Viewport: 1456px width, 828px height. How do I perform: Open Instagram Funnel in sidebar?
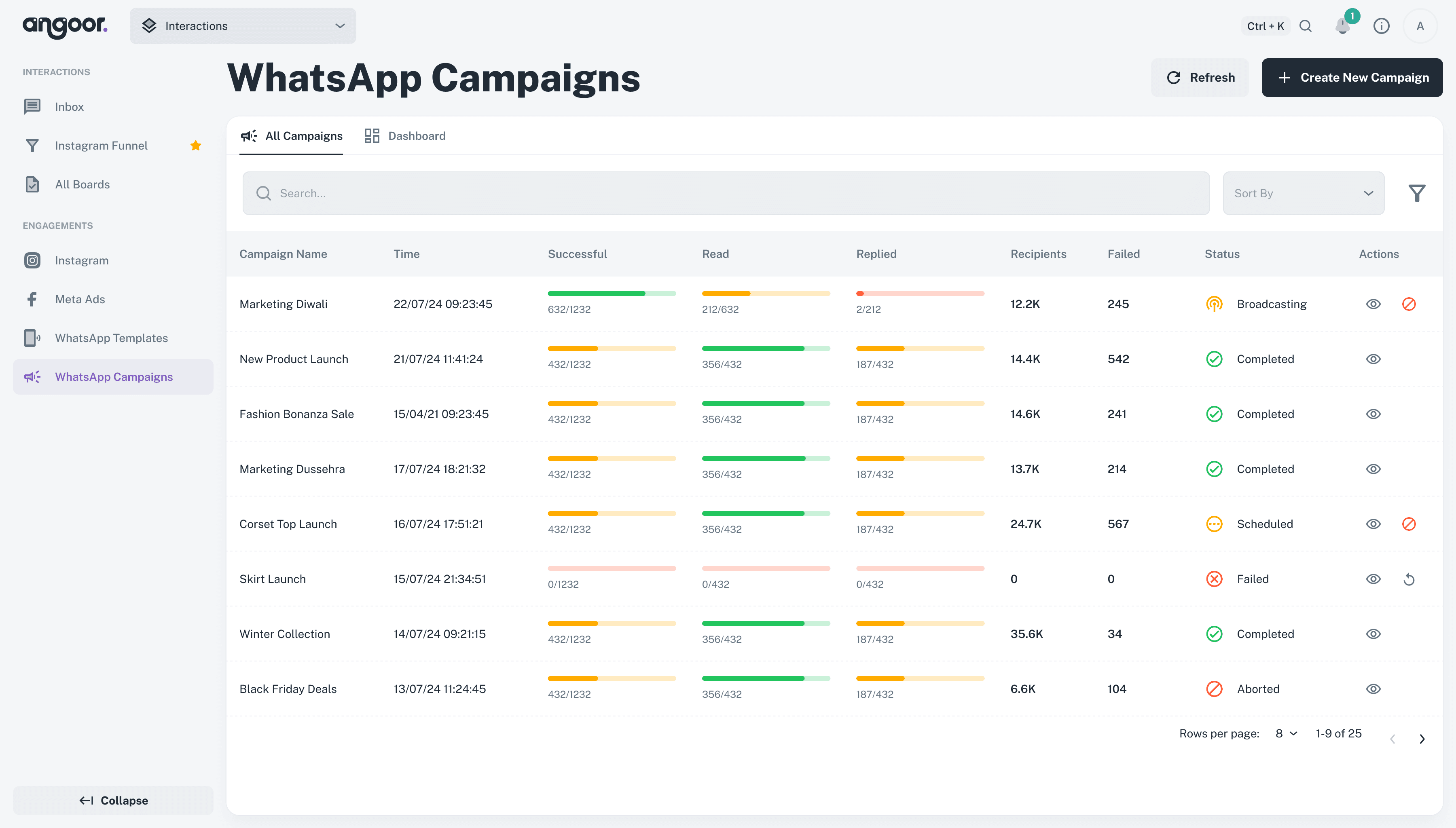(101, 146)
